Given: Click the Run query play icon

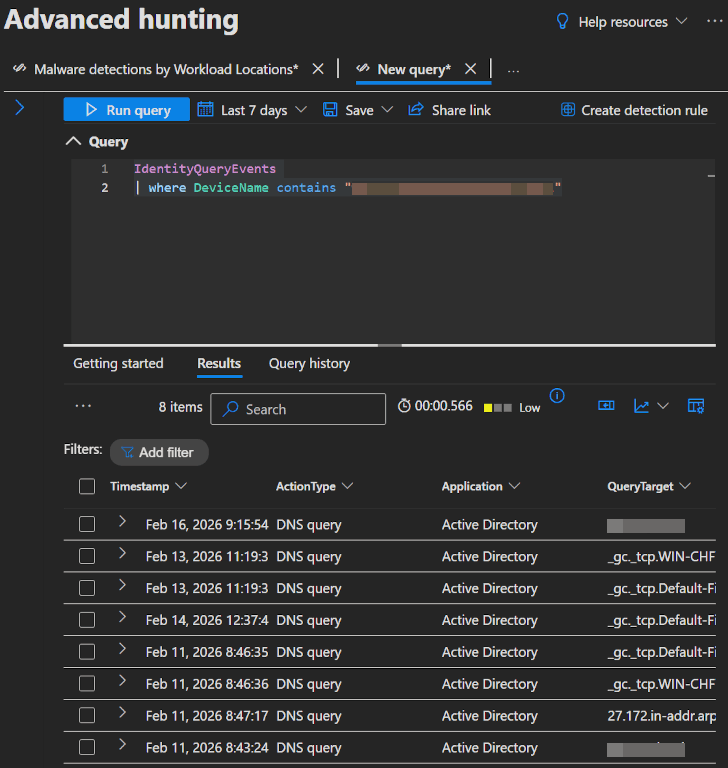Looking at the screenshot, I should [x=90, y=110].
